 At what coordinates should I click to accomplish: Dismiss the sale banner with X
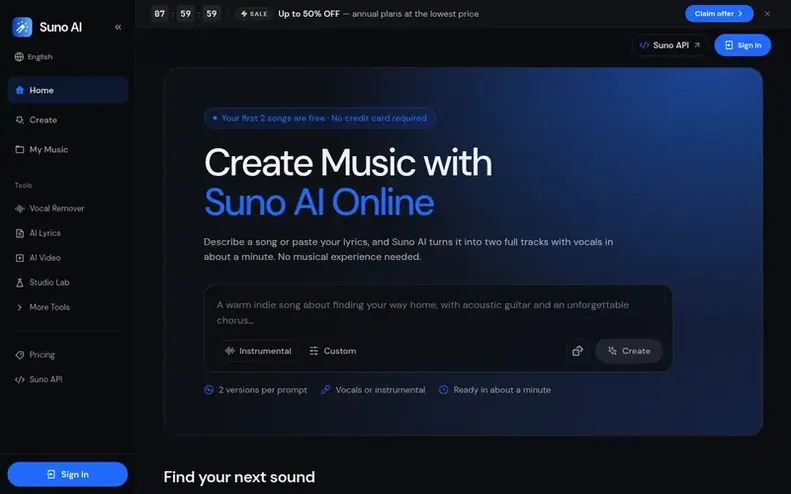click(x=767, y=14)
